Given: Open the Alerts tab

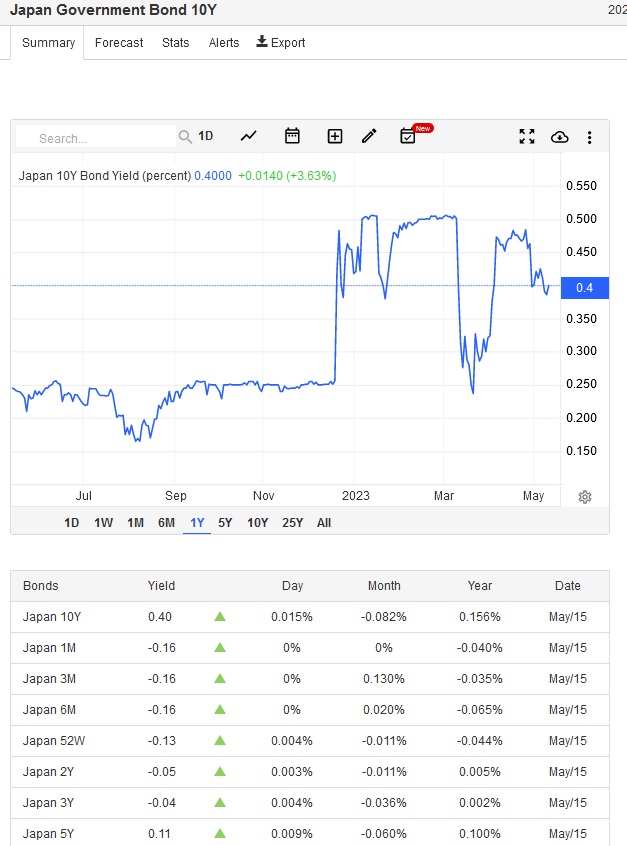Looking at the screenshot, I should (x=224, y=43).
